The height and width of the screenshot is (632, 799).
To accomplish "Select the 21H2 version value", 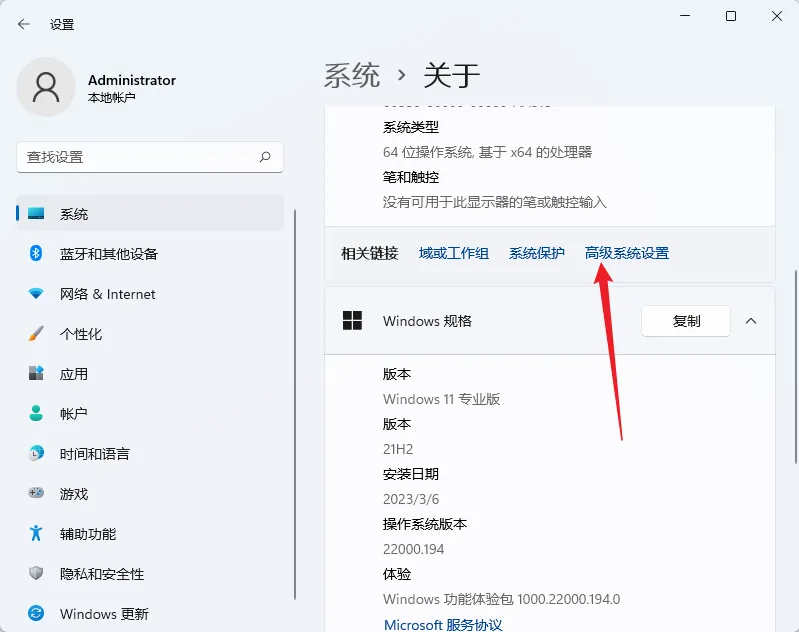I will (x=398, y=449).
